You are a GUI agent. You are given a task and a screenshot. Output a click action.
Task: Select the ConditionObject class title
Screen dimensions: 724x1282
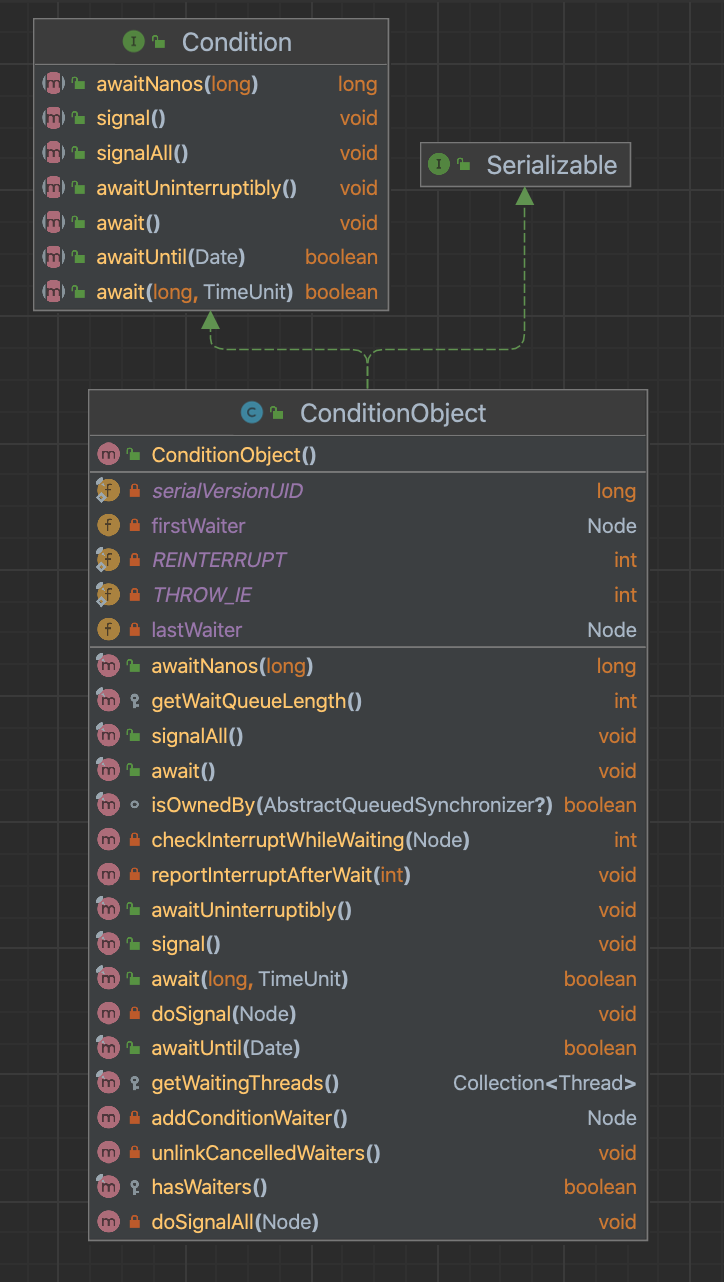click(x=393, y=412)
